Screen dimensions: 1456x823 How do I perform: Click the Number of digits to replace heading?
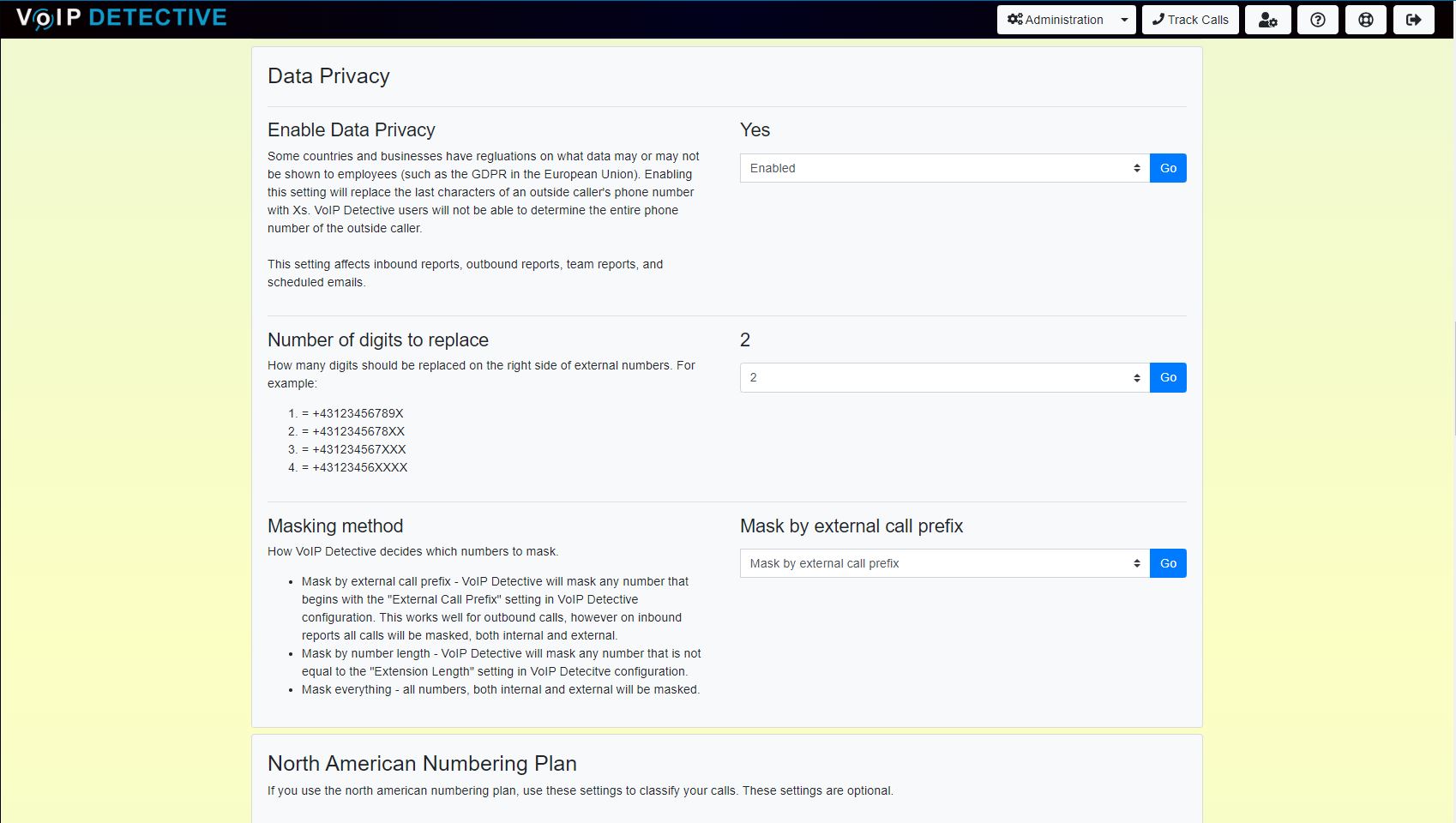point(377,339)
